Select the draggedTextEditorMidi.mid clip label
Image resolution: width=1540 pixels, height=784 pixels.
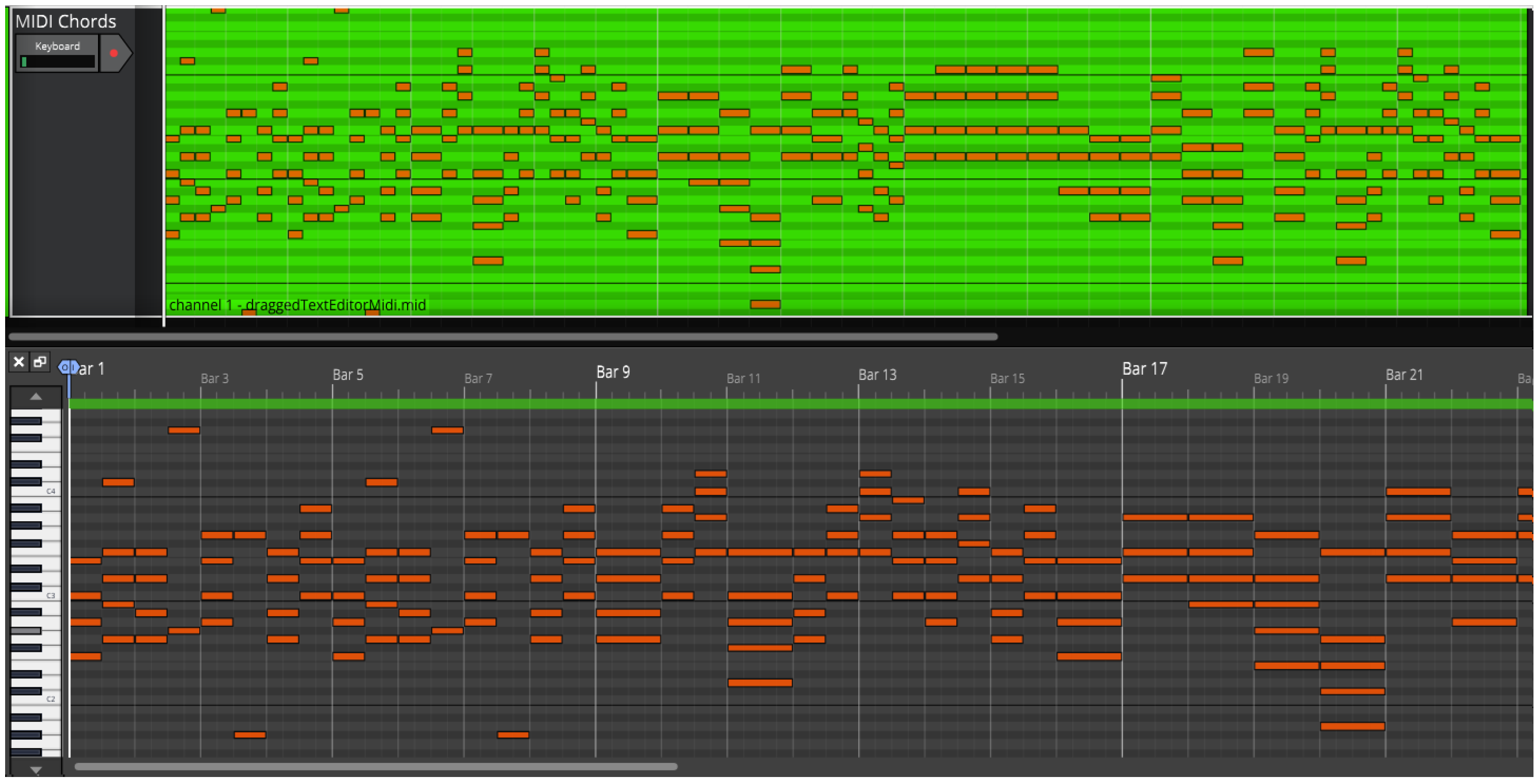(x=297, y=306)
